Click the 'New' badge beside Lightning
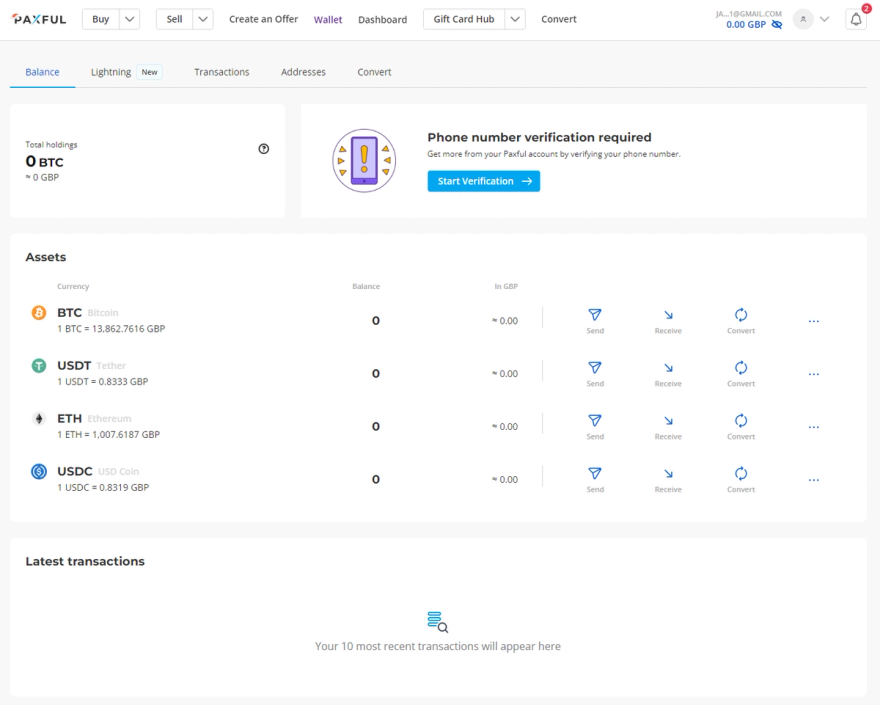 149,72
